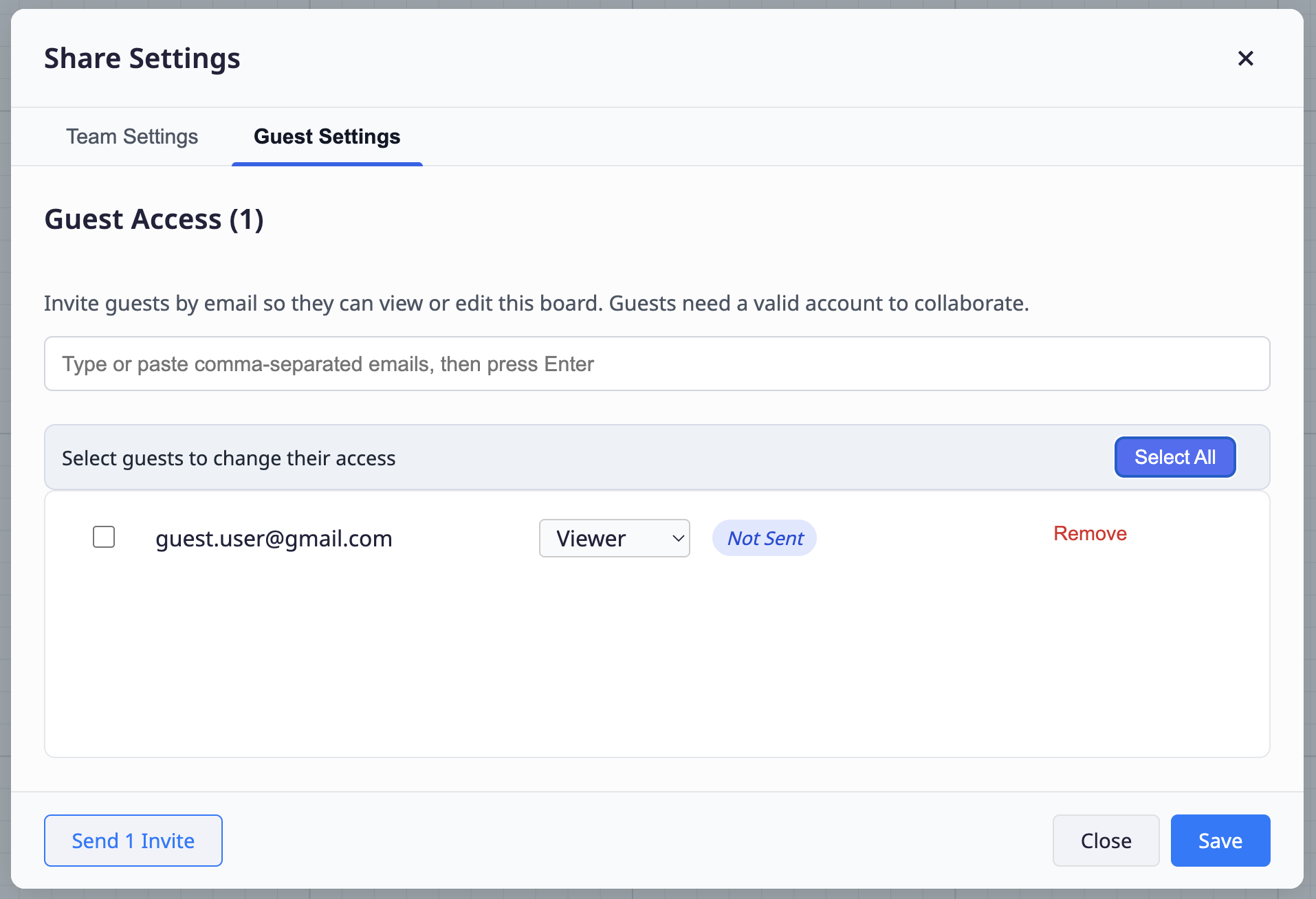
Task: Open the Guest Settings tab
Action: (327, 136)
